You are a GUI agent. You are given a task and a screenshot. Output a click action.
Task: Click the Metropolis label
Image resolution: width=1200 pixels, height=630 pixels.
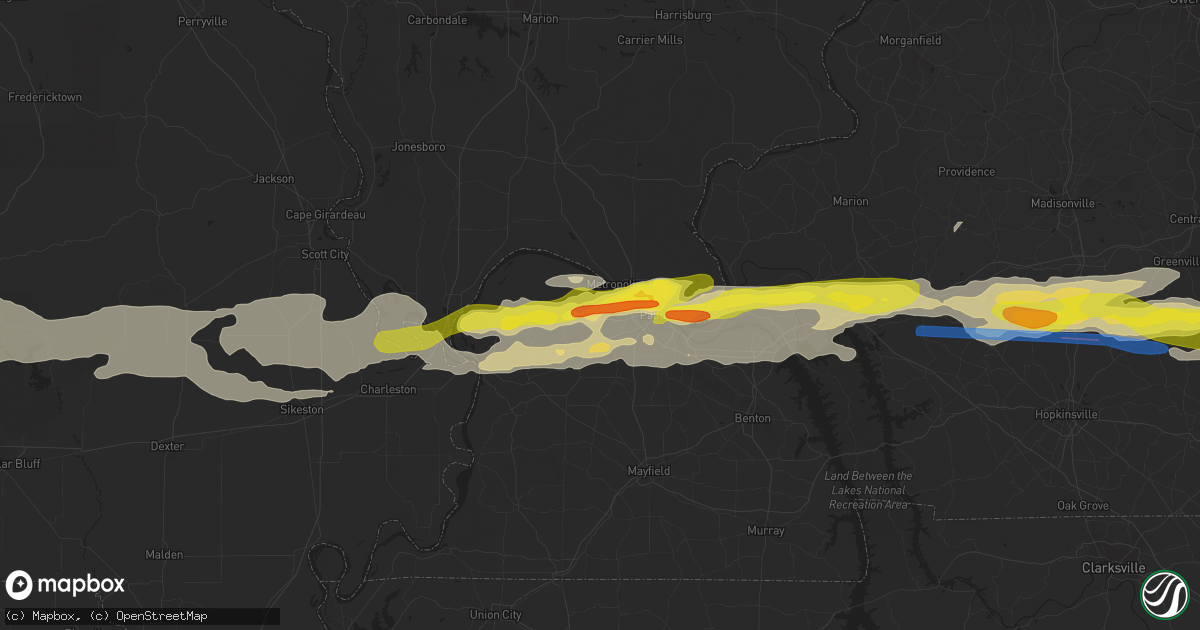tap(612, 285)
